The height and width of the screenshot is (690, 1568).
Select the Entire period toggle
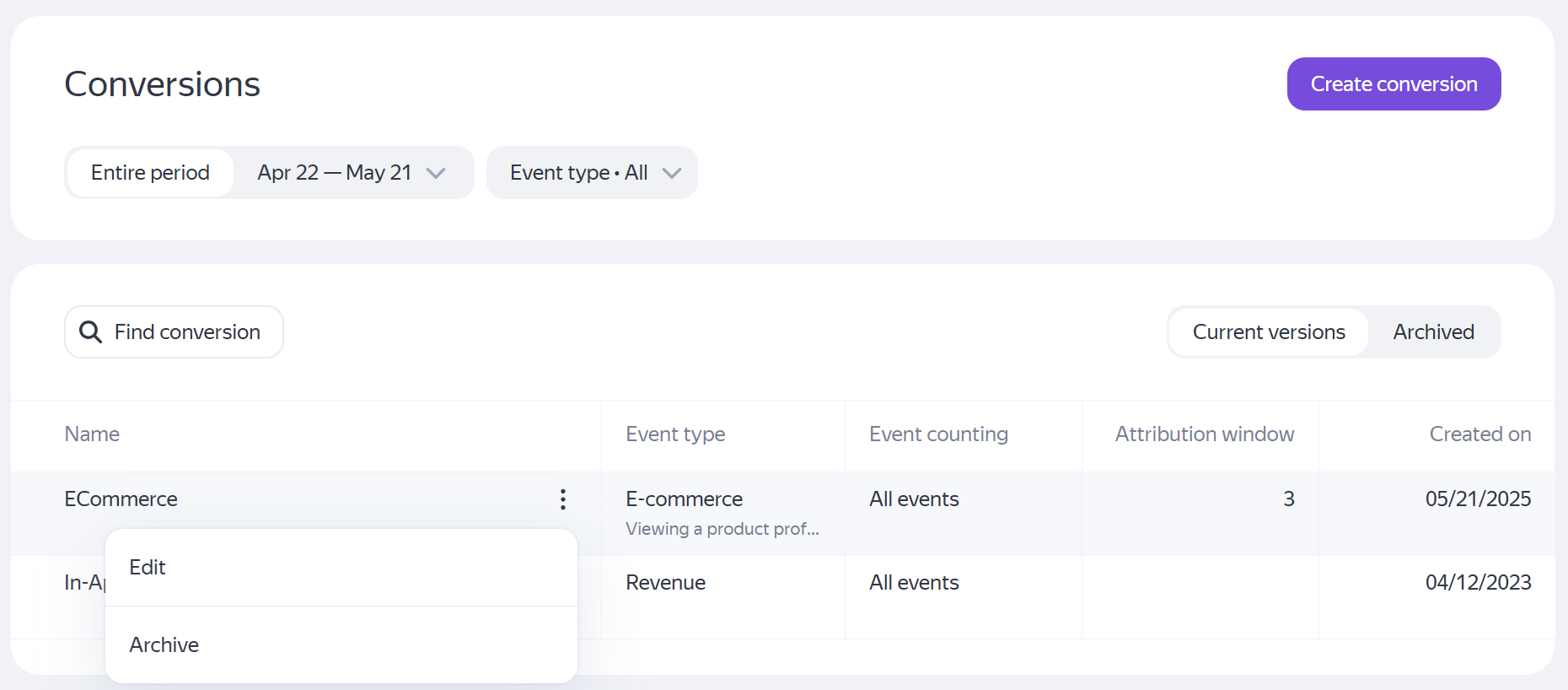pyautogui.click(x=150, y=173)
